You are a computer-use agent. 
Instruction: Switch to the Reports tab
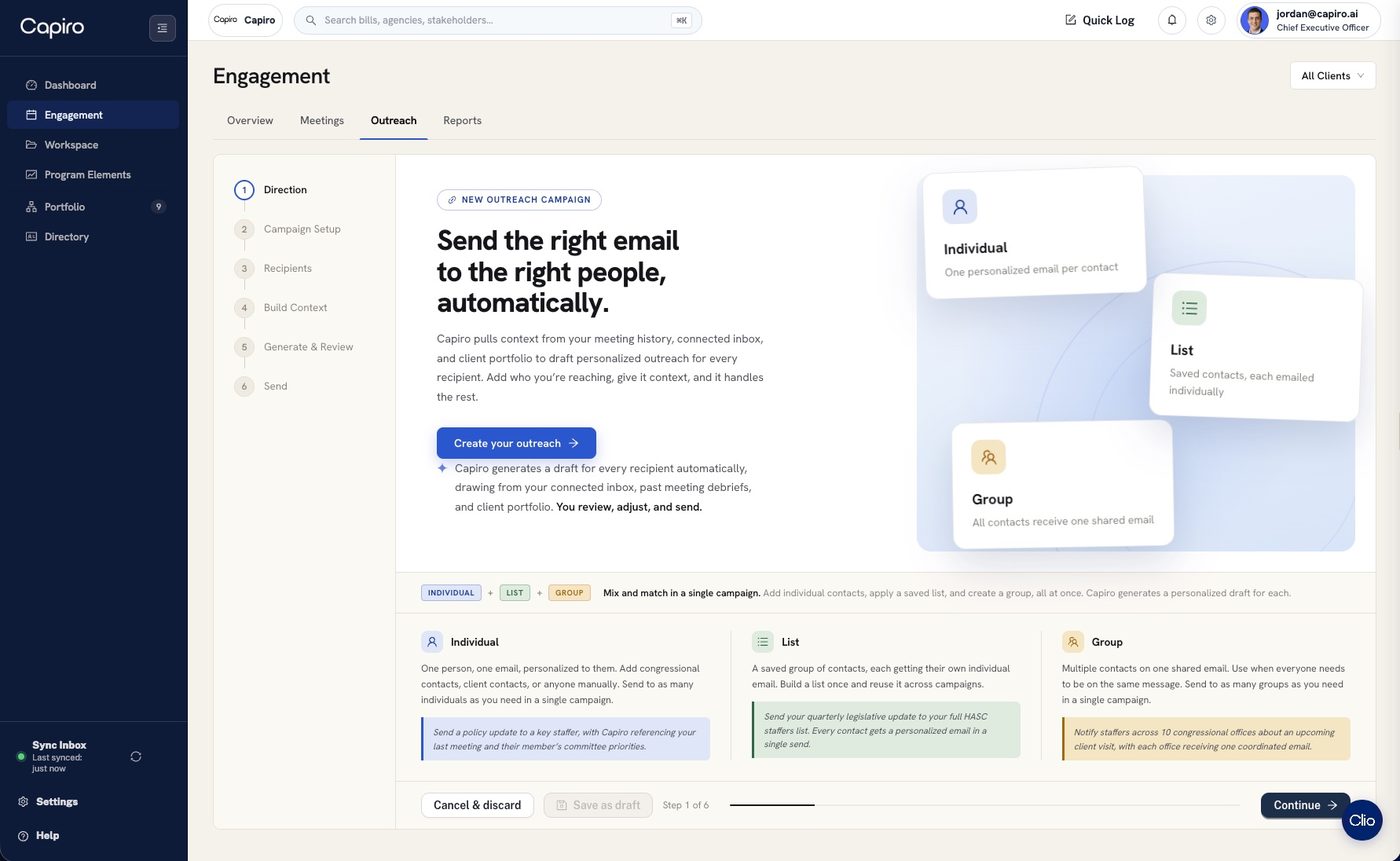tap(462, 120)
